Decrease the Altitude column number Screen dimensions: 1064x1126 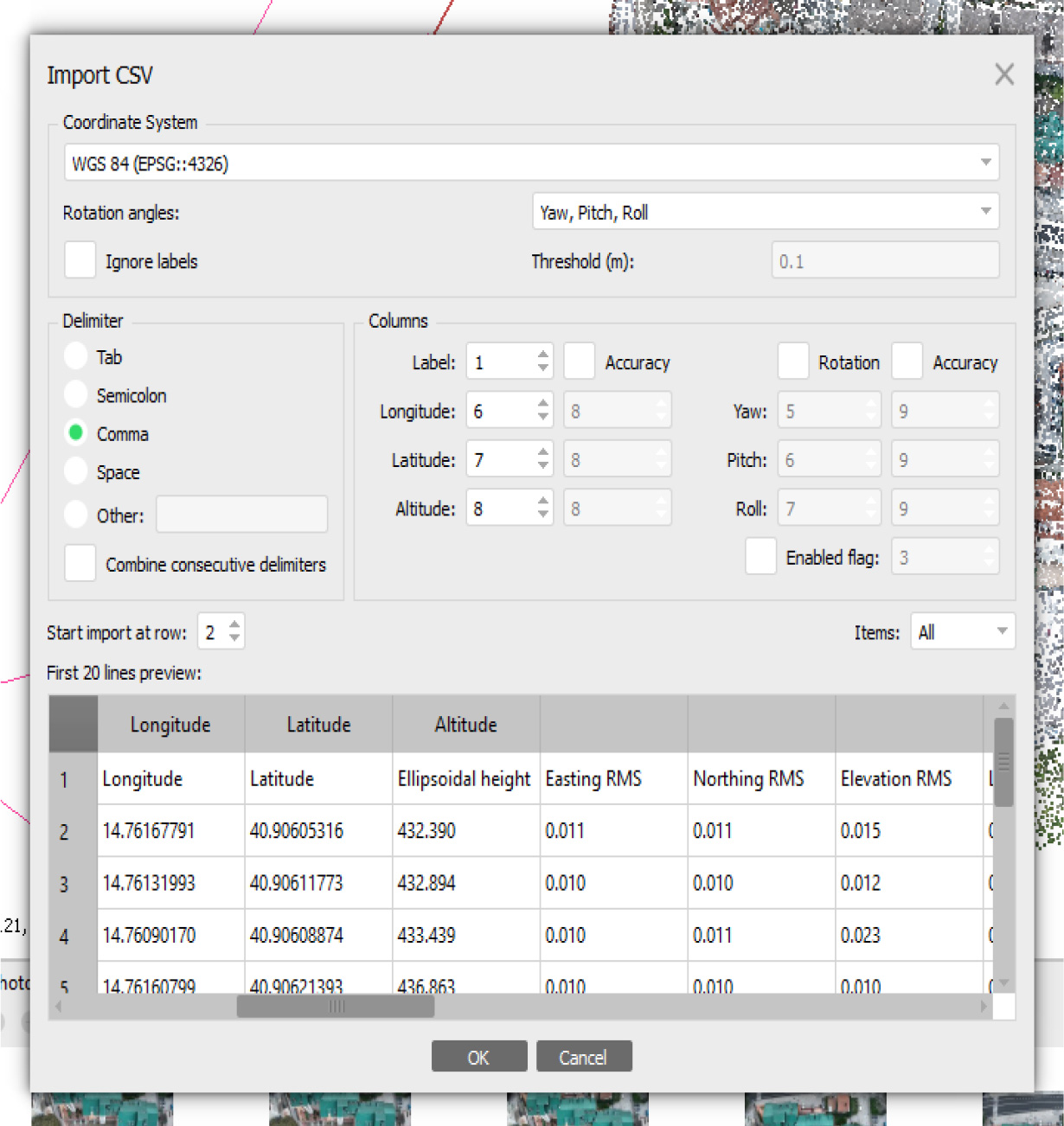(x=542, y=515)
